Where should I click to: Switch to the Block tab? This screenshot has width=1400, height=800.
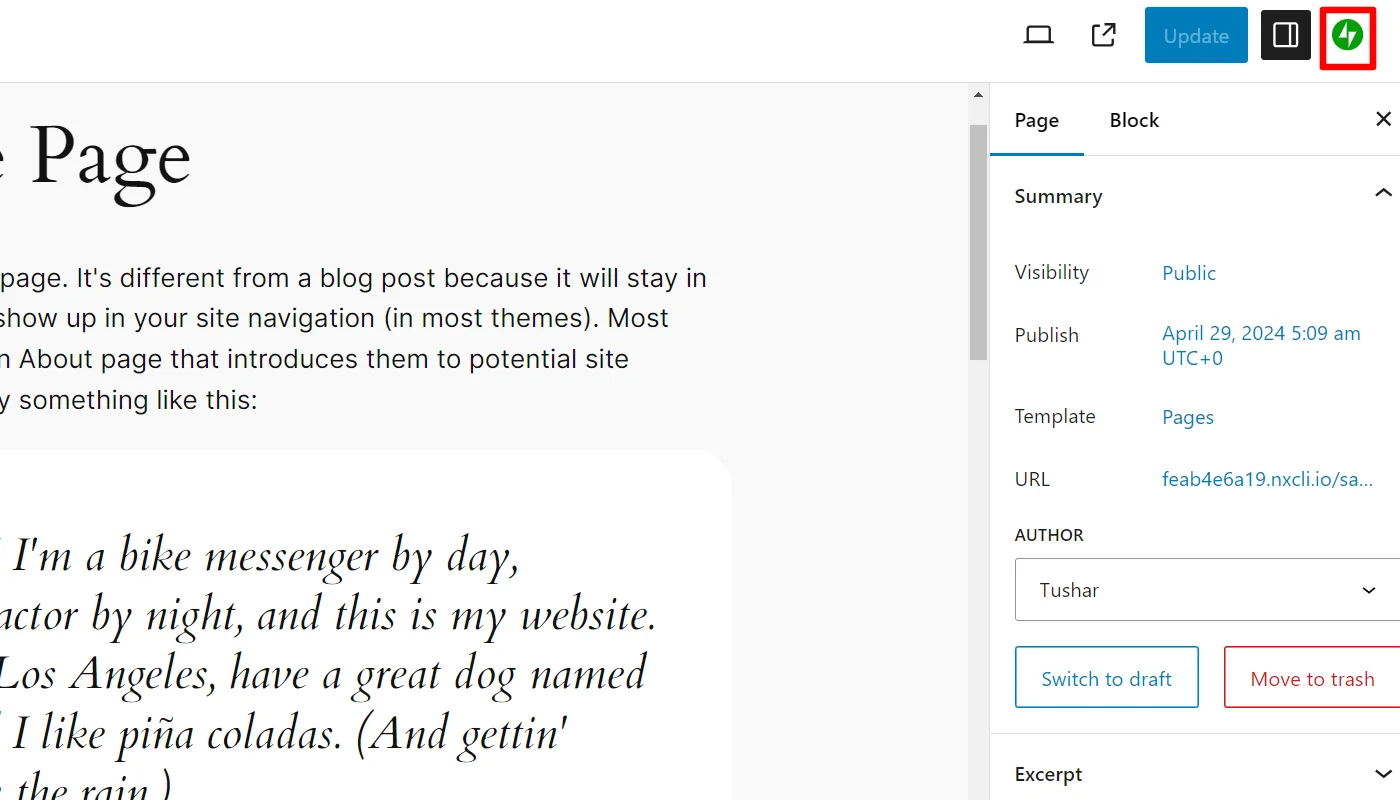(x=1134, y=120)
